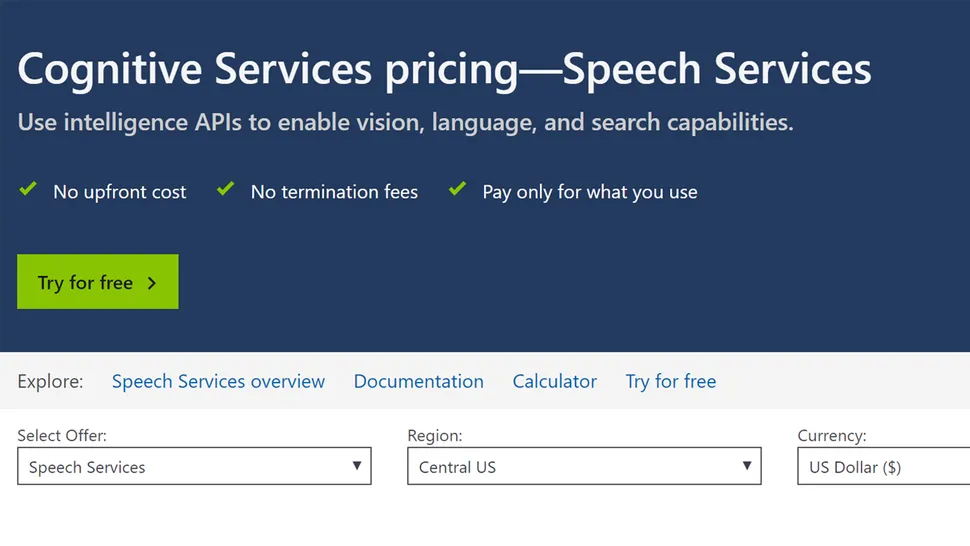Click the Explore label
This screenshot has height=546, width=970.
click(x=50, y=382)
